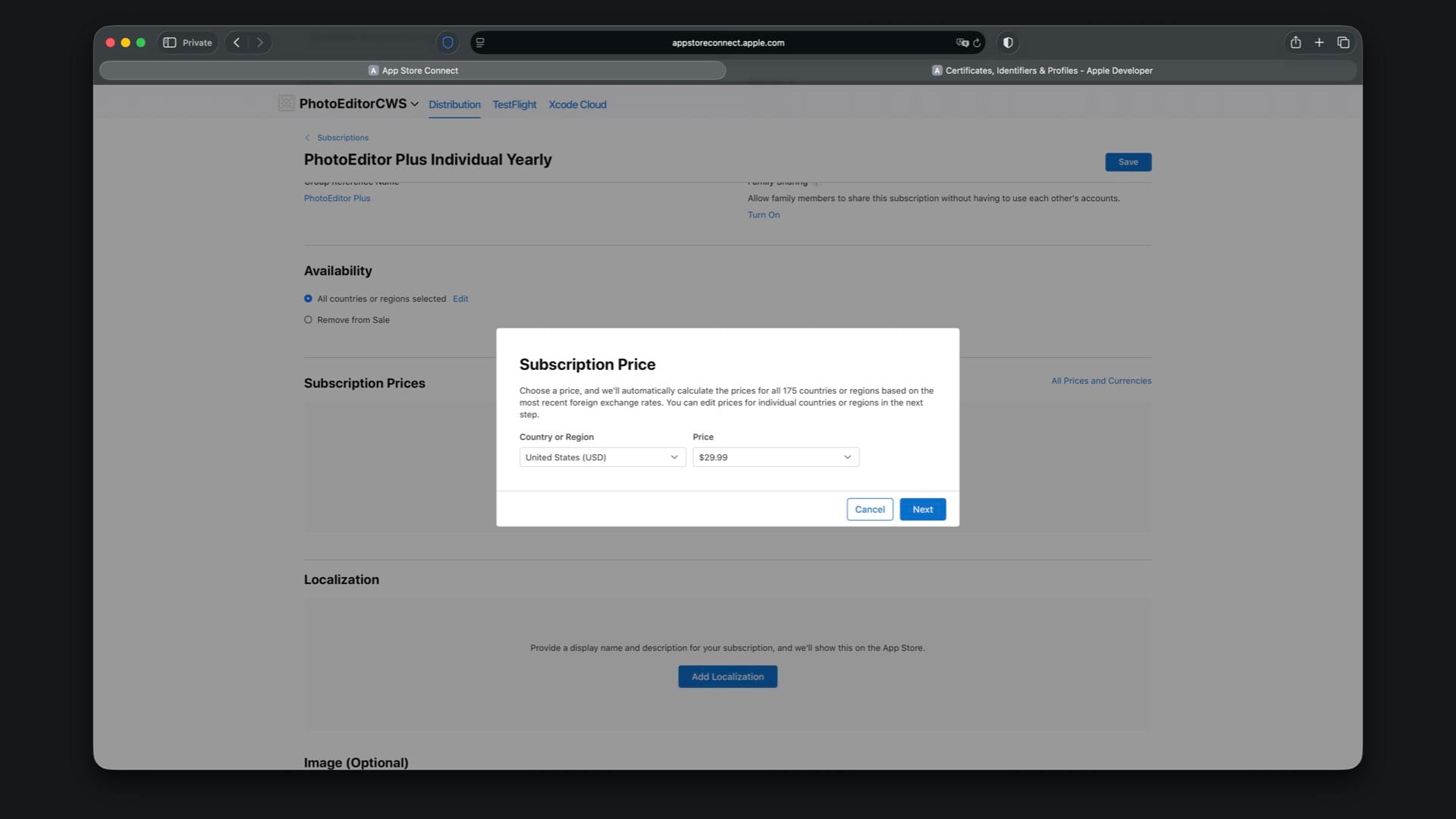Cancel the Subscription Price dialog
1456x819 pixels.
click(x=869, y=510)
